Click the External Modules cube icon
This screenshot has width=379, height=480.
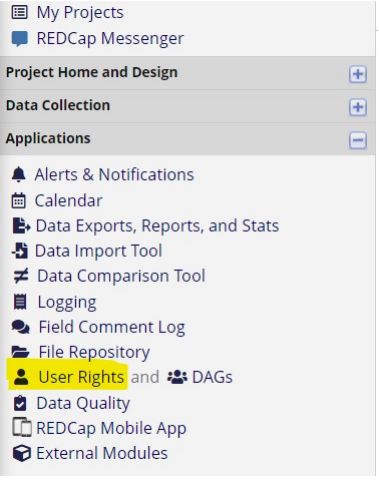coord(22,453)
